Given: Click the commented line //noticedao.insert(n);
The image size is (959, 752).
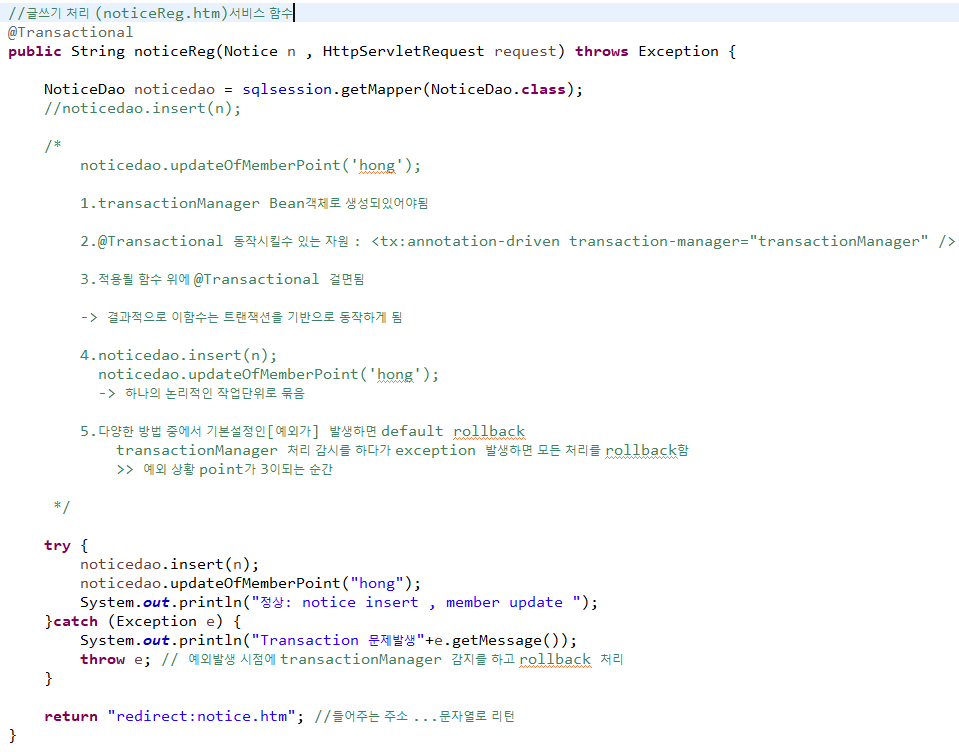Looking at the screenshot, I should pyautogui.click(x=143, y=108).
